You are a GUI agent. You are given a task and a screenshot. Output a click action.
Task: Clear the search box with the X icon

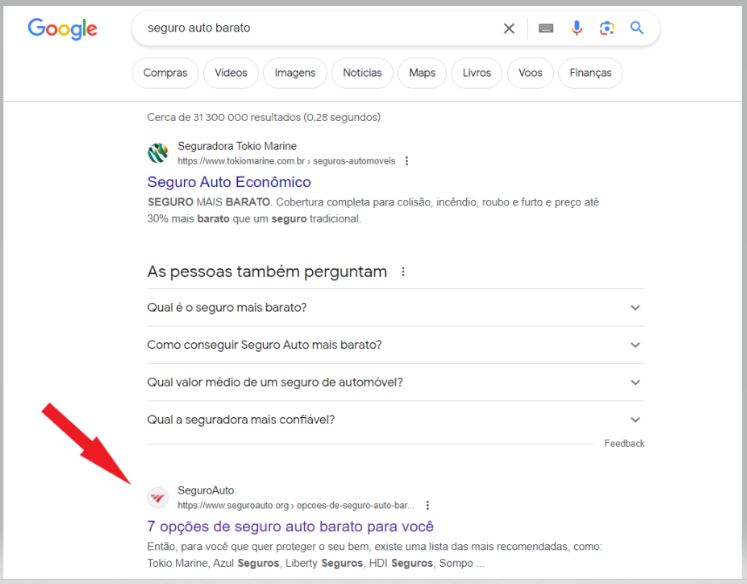(x=509, y=29)
